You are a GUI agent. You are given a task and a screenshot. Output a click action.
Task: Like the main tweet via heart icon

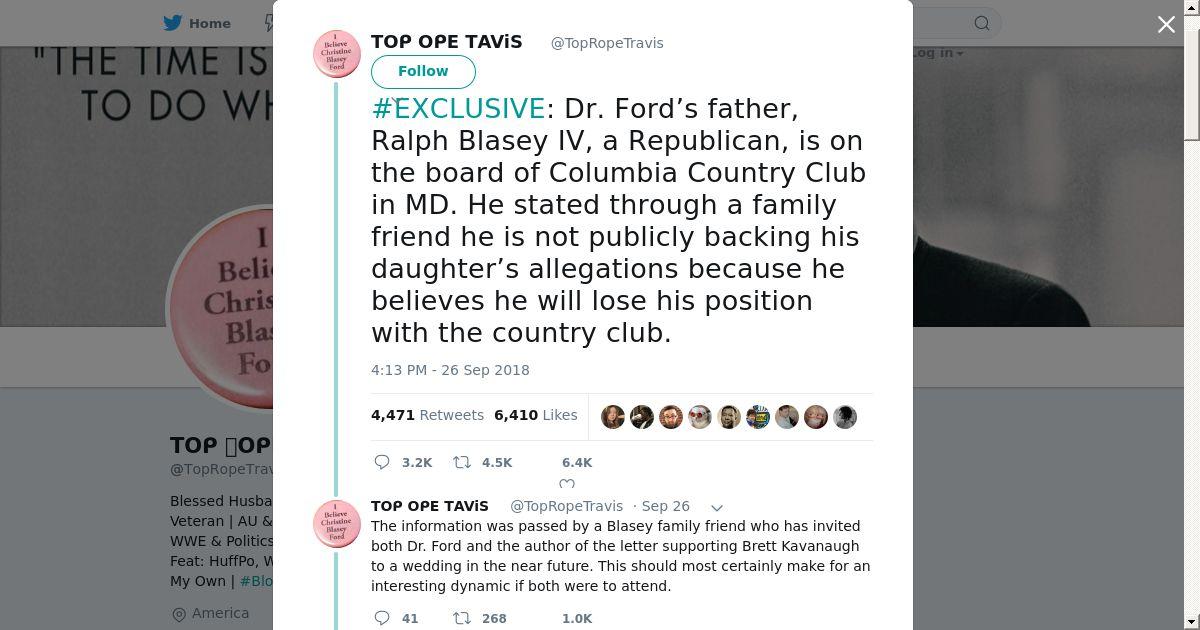pos(566,483)
